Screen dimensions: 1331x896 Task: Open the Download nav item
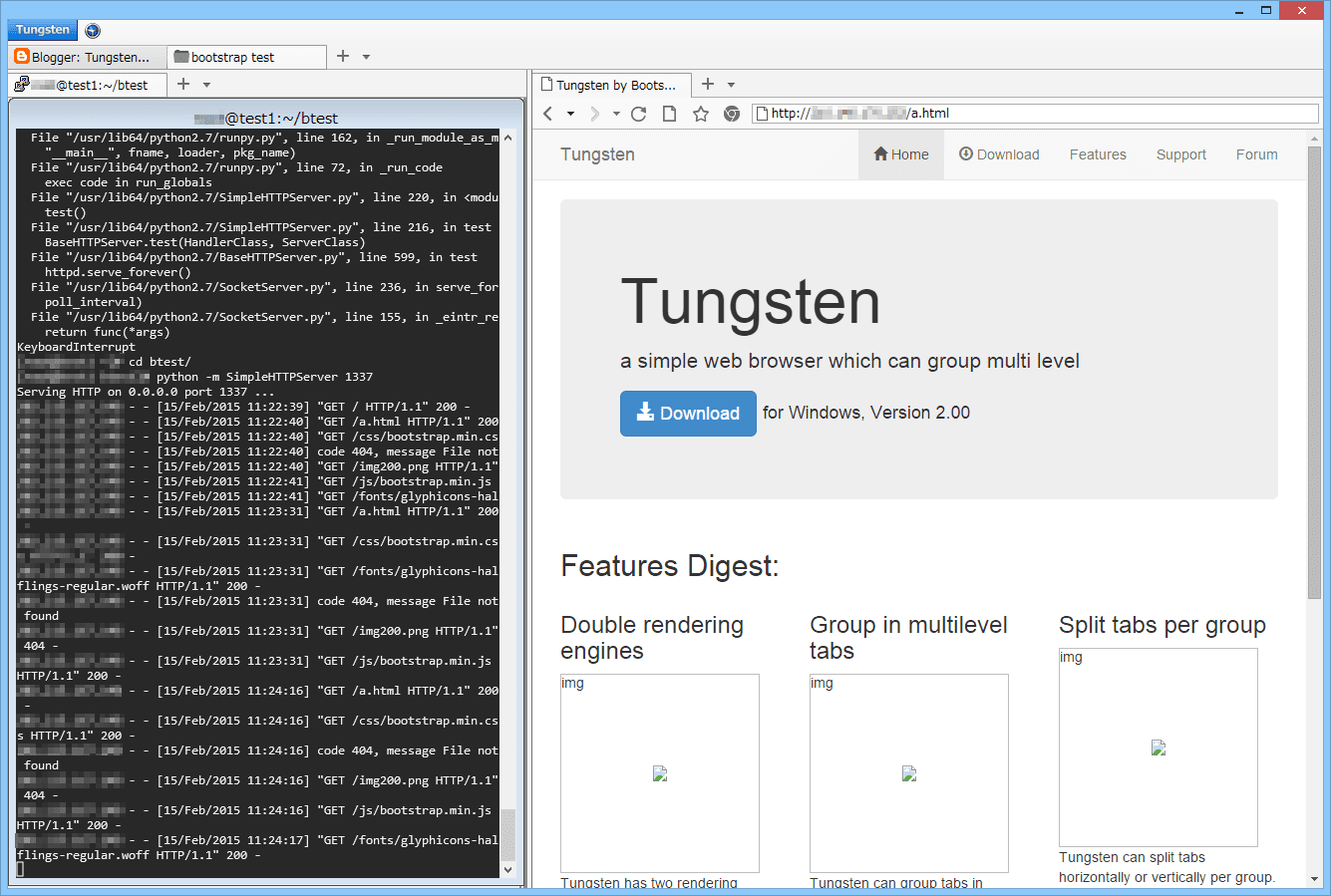click(x=999, y=154)
